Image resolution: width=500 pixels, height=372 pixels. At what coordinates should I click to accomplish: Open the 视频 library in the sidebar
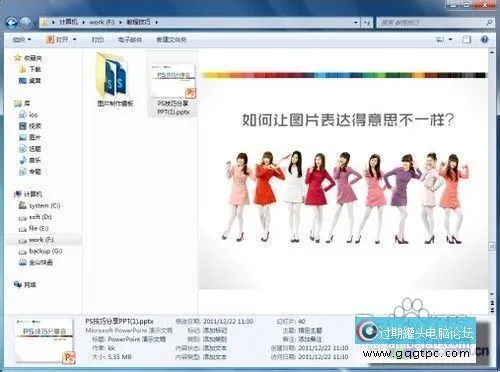pos(30,126)
